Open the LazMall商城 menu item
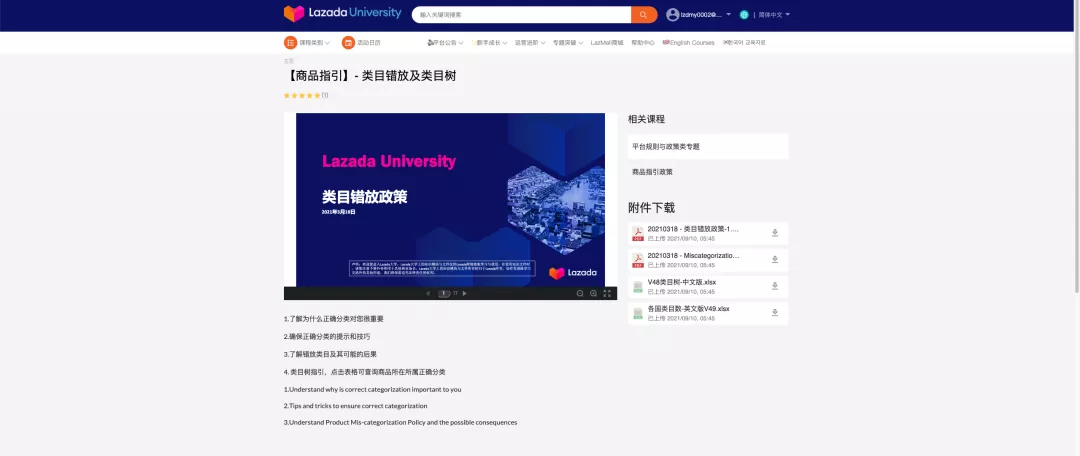 click(x=607, y=43)
